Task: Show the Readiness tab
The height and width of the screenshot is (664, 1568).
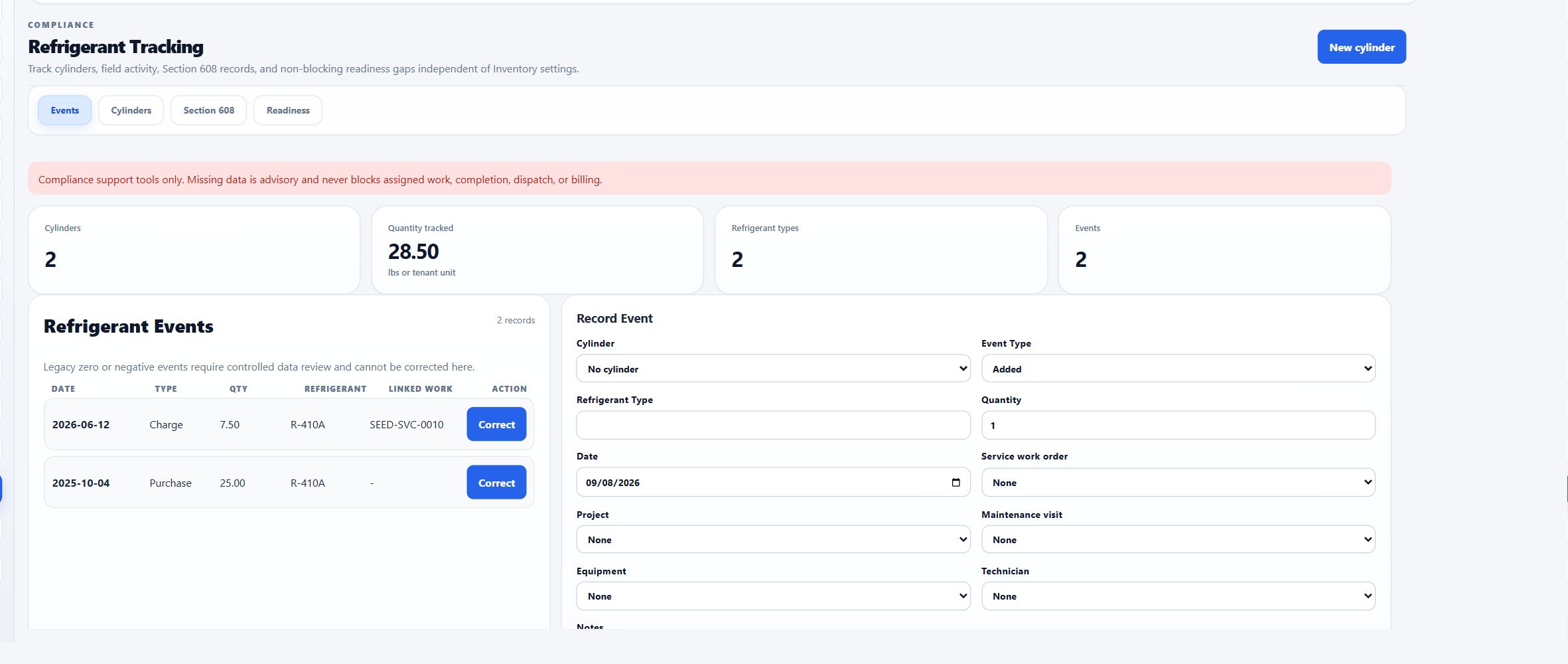Action: tap(288, 110)
